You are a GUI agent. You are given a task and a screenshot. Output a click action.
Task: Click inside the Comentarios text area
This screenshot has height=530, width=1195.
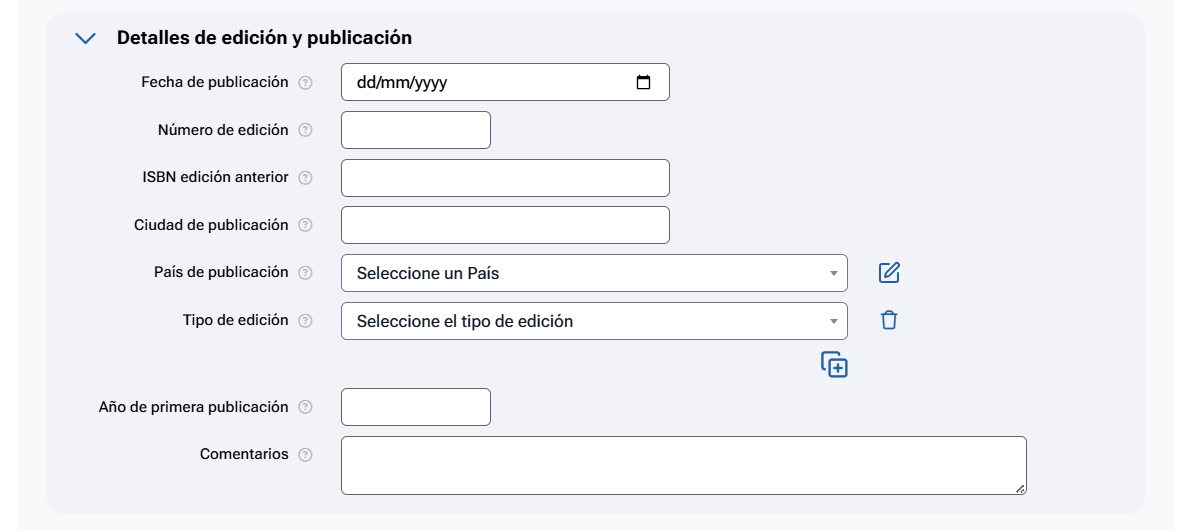(683, 465)
